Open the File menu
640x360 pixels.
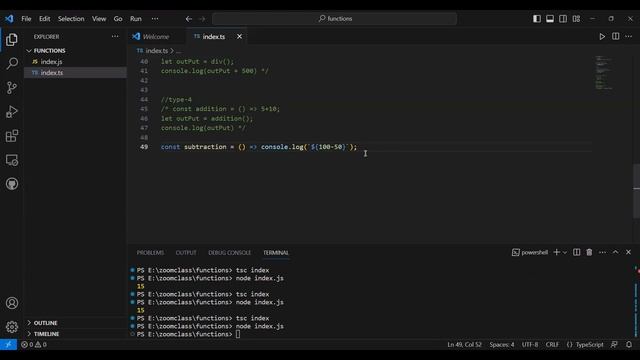[x=26, y=19]
